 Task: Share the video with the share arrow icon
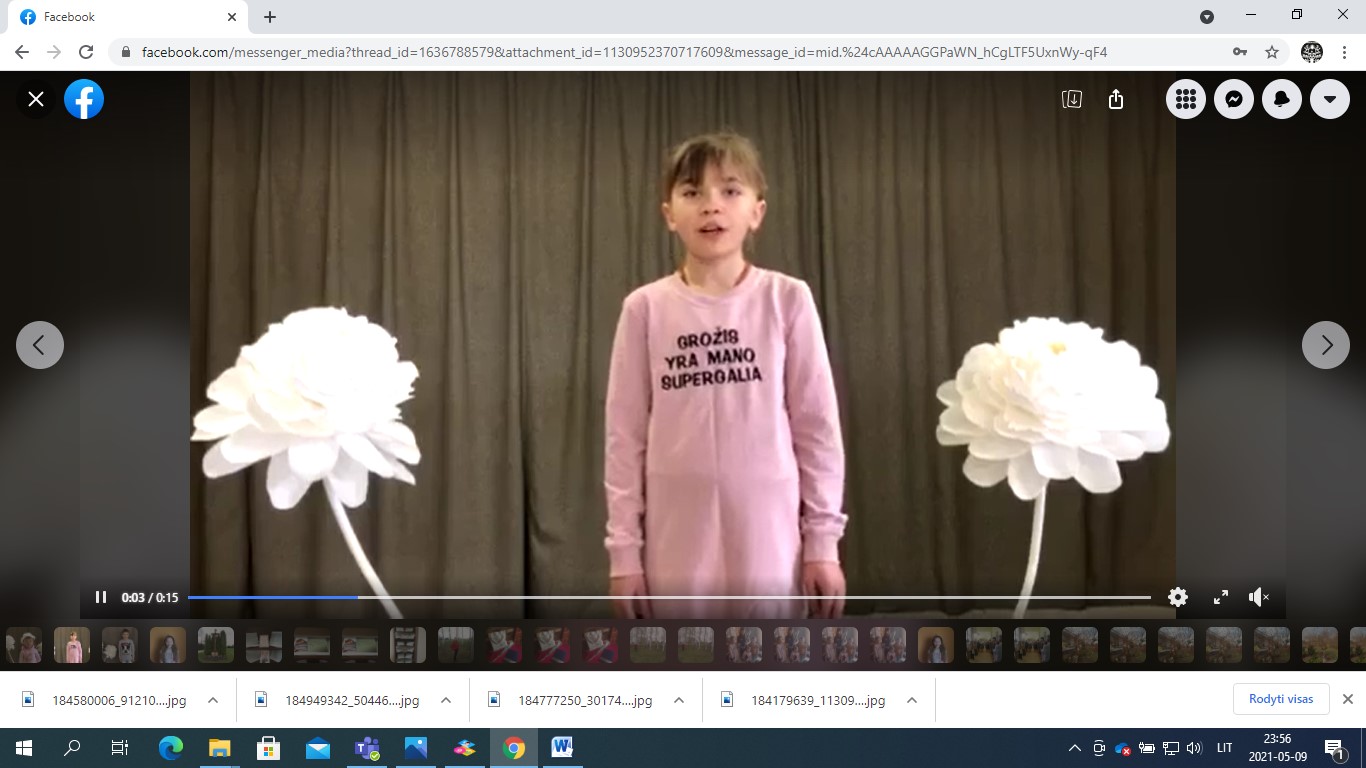tap(1116, 99)
